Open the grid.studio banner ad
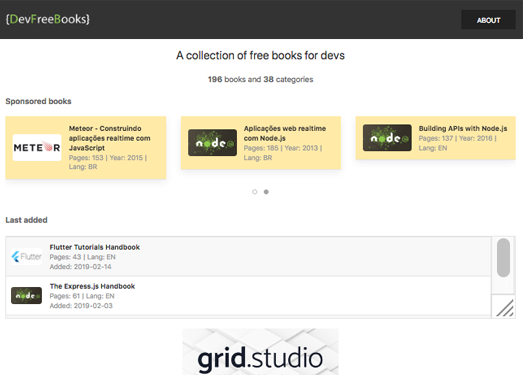The width and height of the screenshot is (523, 375). 260,352
